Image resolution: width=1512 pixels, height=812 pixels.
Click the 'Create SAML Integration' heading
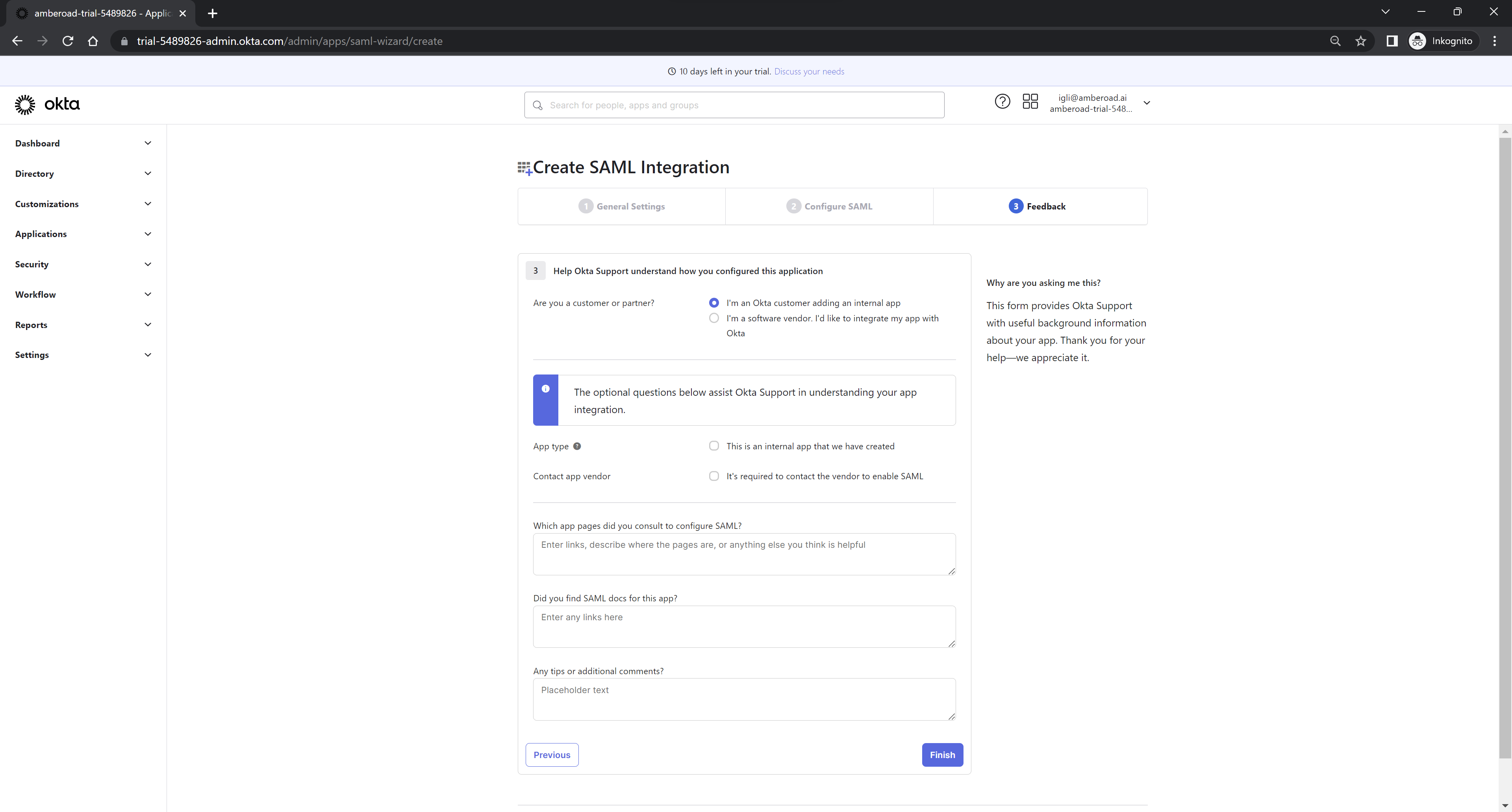click(631, 167)
